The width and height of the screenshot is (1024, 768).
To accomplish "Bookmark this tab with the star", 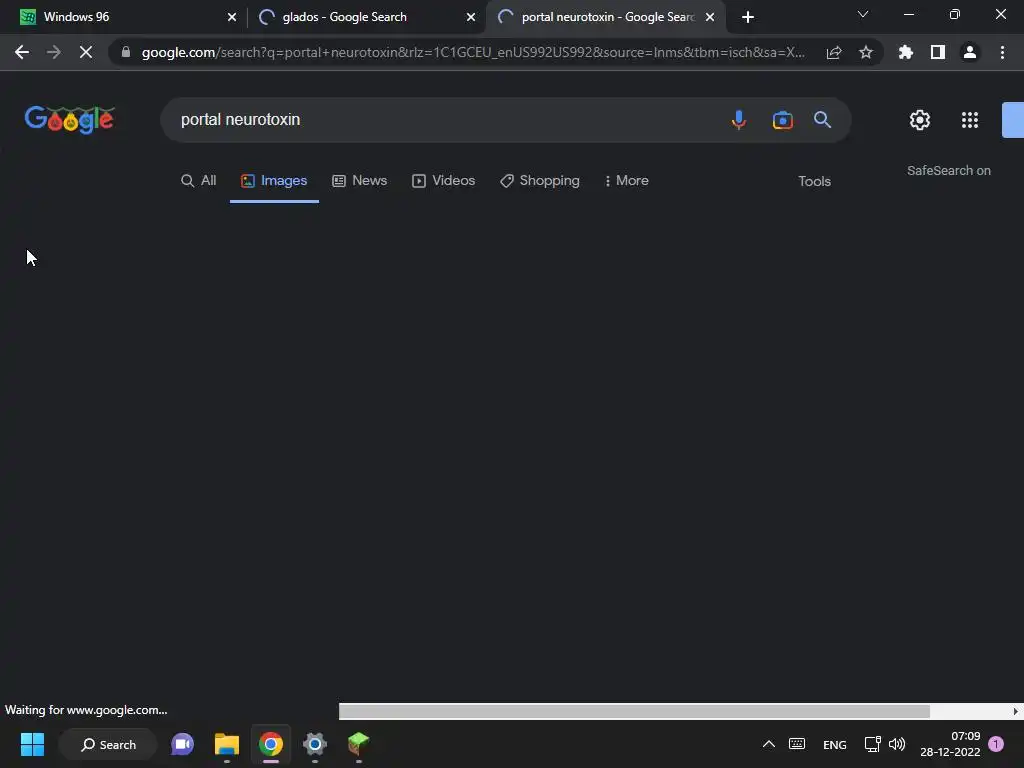I will point(866,52).
